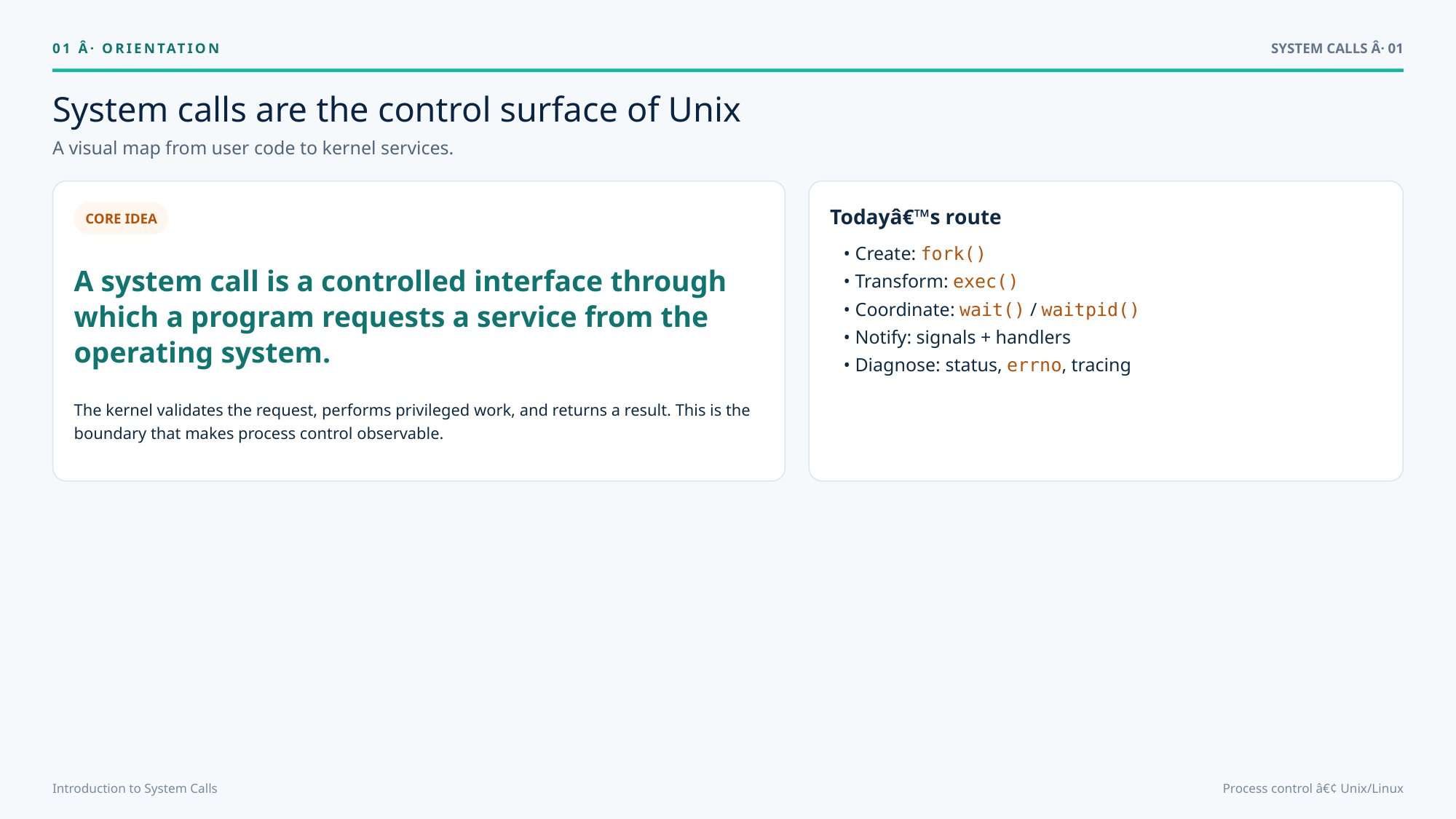Click the exec() code text
Image resolution: width=1456 pixels, height=819 pixels.
[x=985, y=281]
